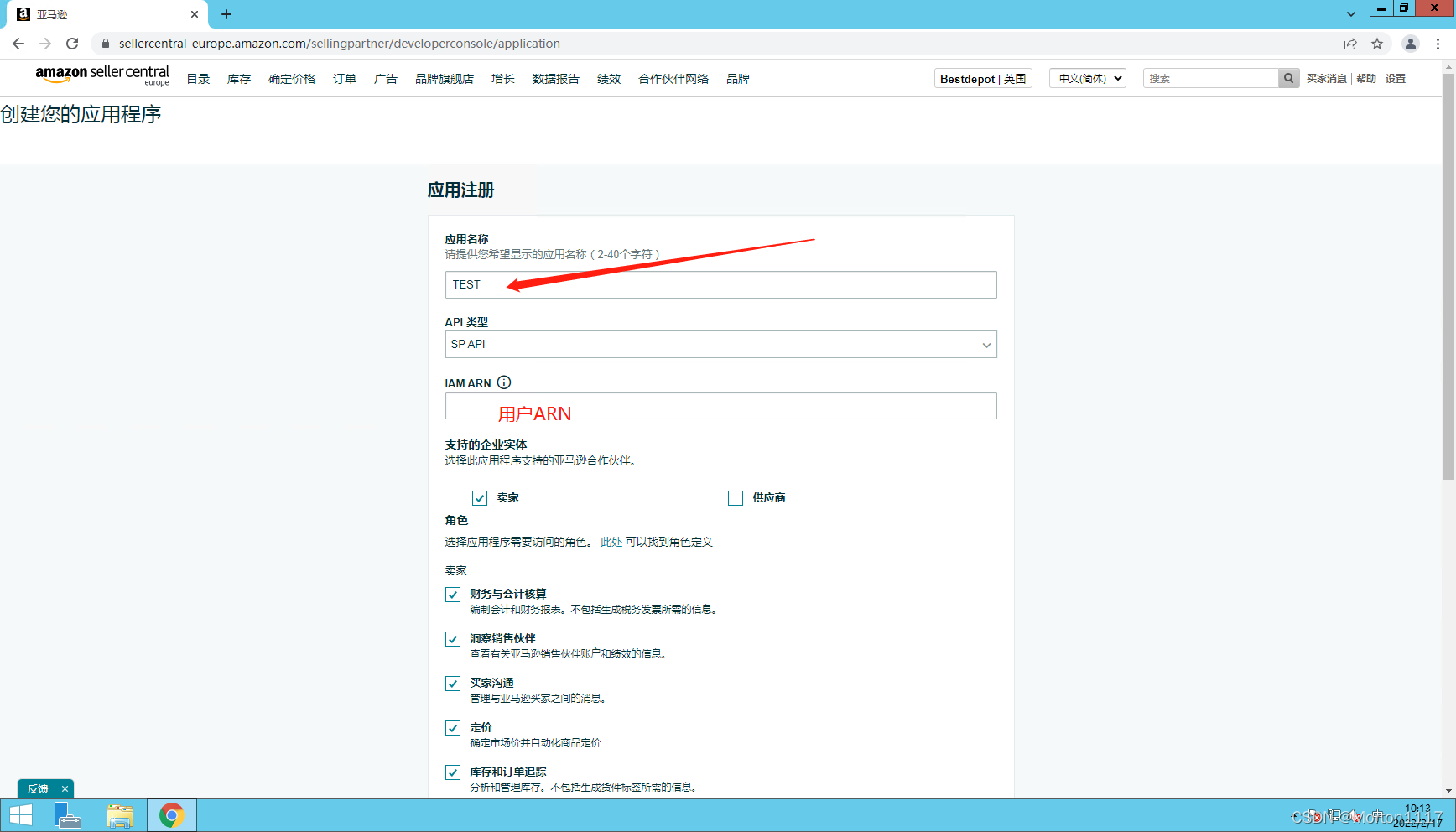Toggle the 买家沟通 role checkbox
This screenshot has width=1456, height=832.
[x=453, y=684]
